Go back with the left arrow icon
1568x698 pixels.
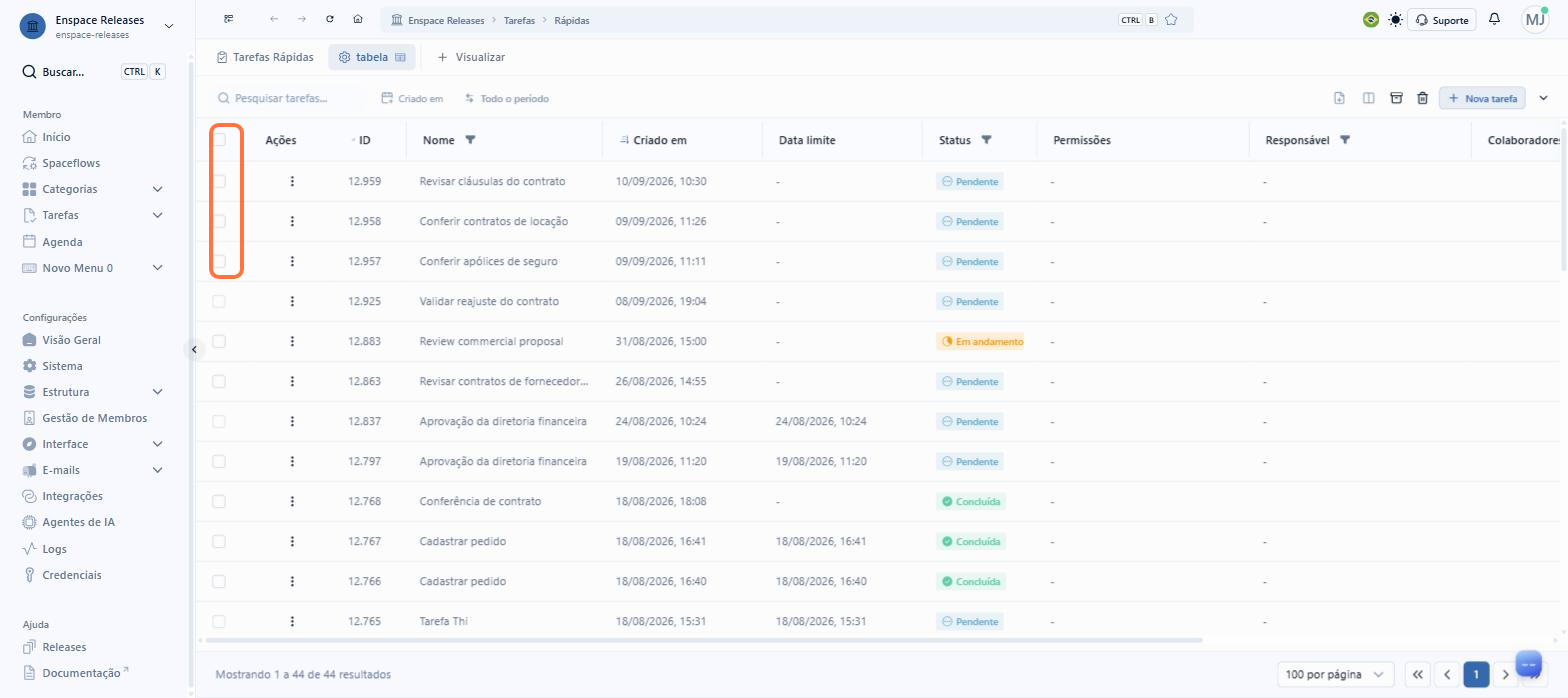274,20
